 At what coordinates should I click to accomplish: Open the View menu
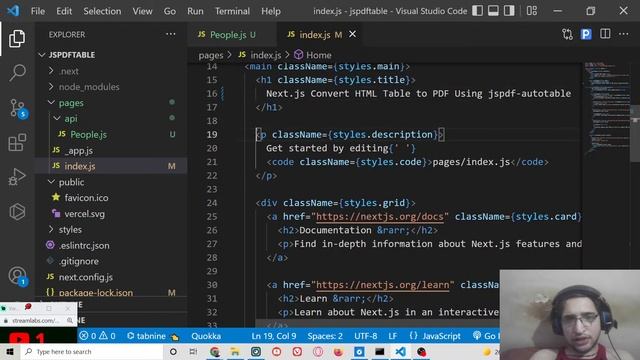[x=142, y=11]
